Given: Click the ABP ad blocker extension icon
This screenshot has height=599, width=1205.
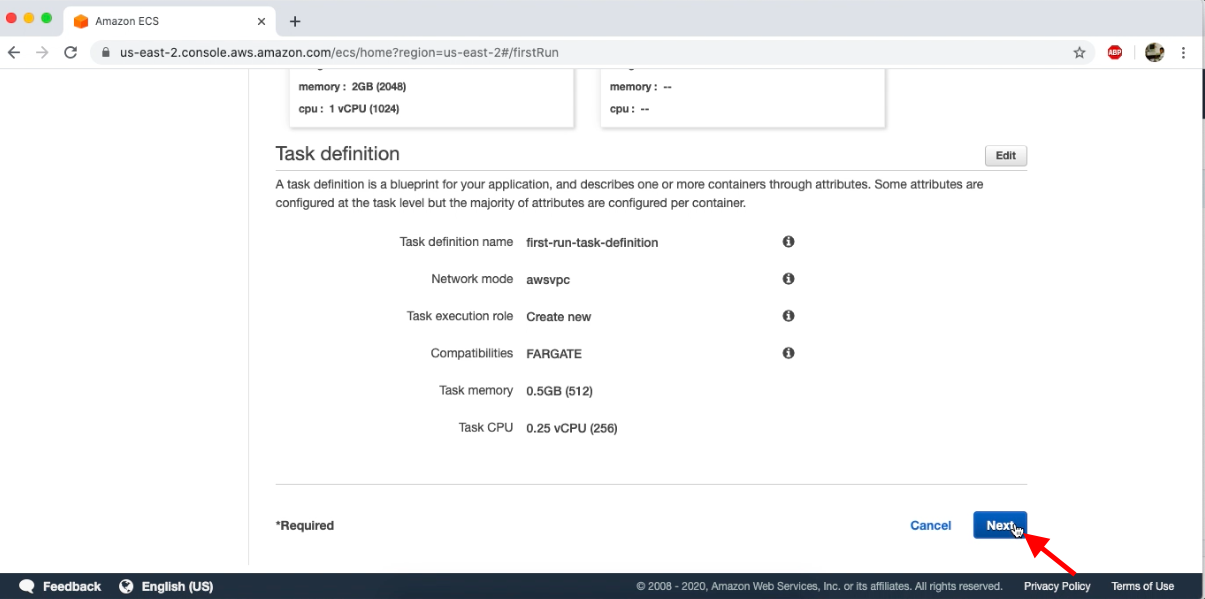Looking at the screenshot, I should coord(1114,52).
